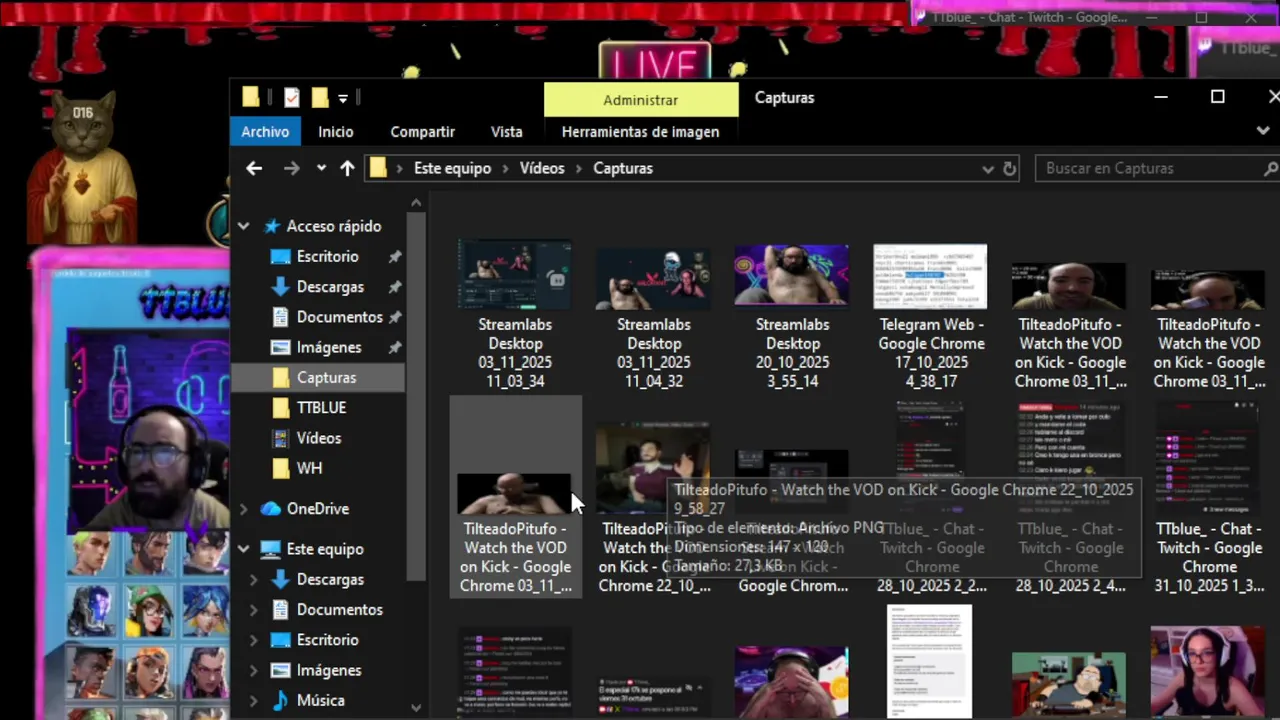Collapse the Acceso rápido section
This screenshot has width=1280, height=720.
tap(243, 226)
